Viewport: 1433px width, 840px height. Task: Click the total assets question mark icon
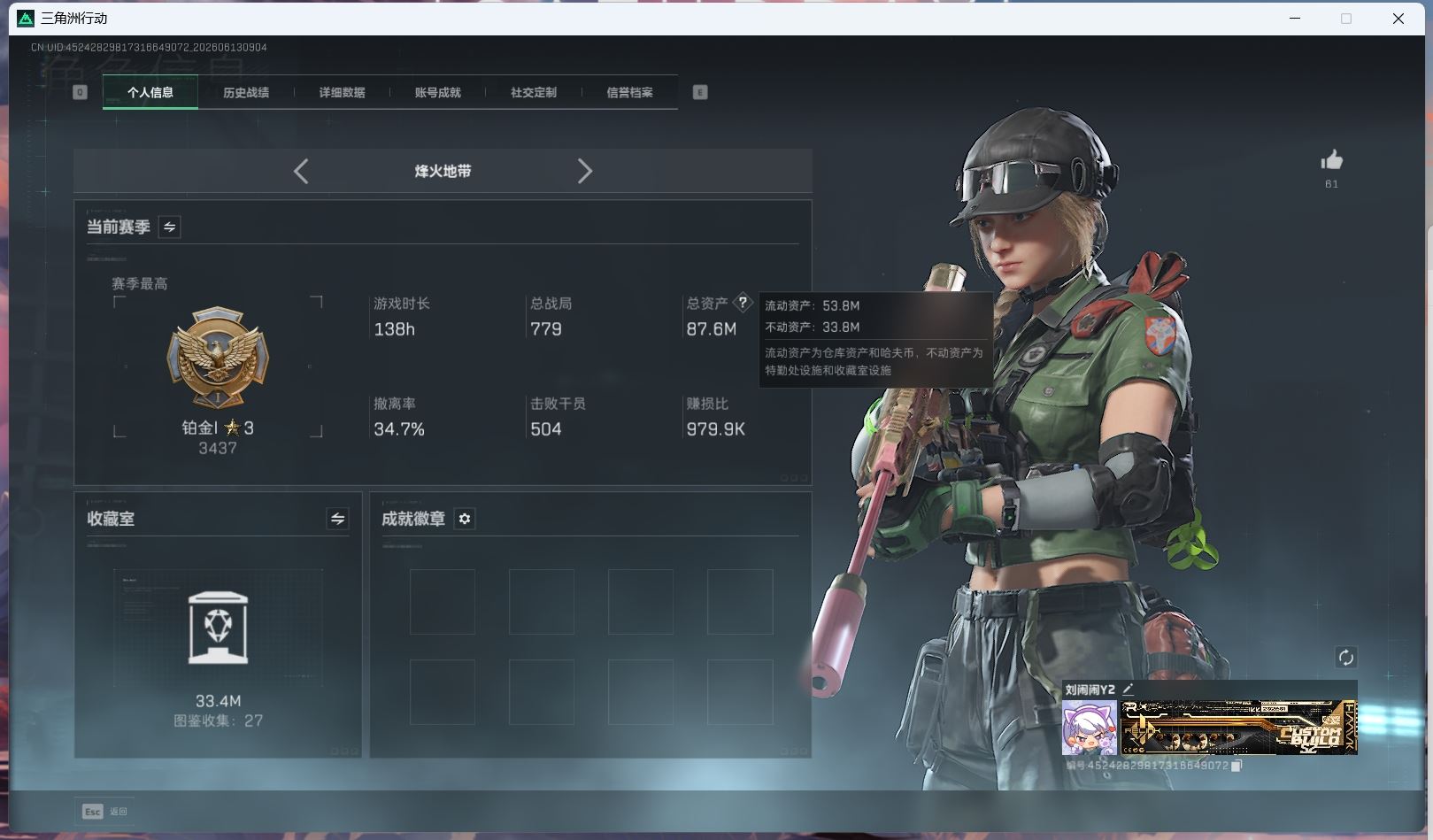pyautogui.click(x=743, y=302)
